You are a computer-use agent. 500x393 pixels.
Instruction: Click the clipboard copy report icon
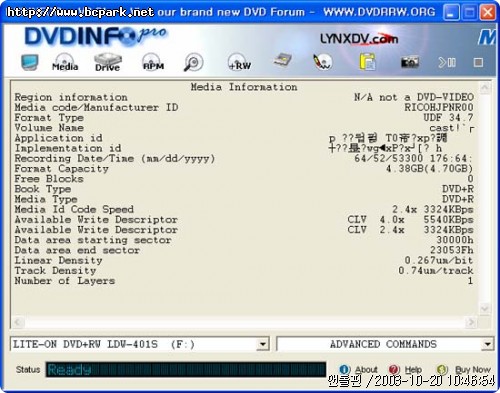pyautogui.click(x=367, y=62)
